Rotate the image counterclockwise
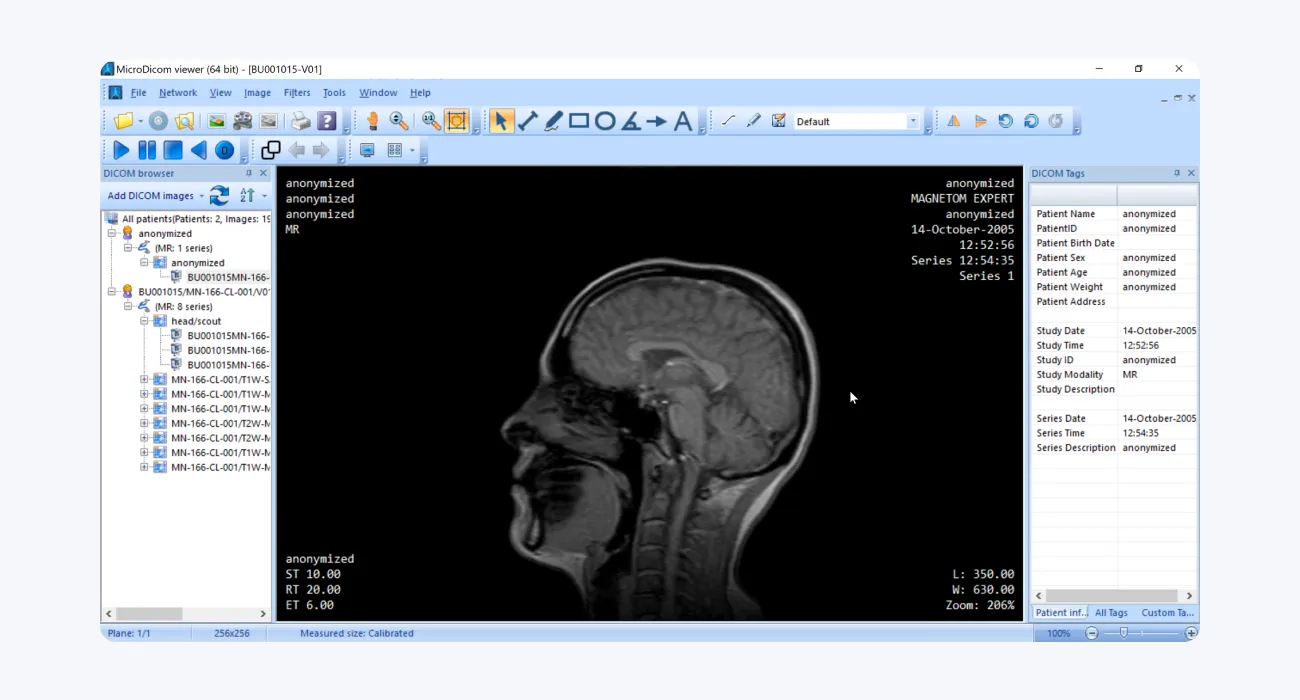This screenshot has width=1300, height=700. point(1005,120)
